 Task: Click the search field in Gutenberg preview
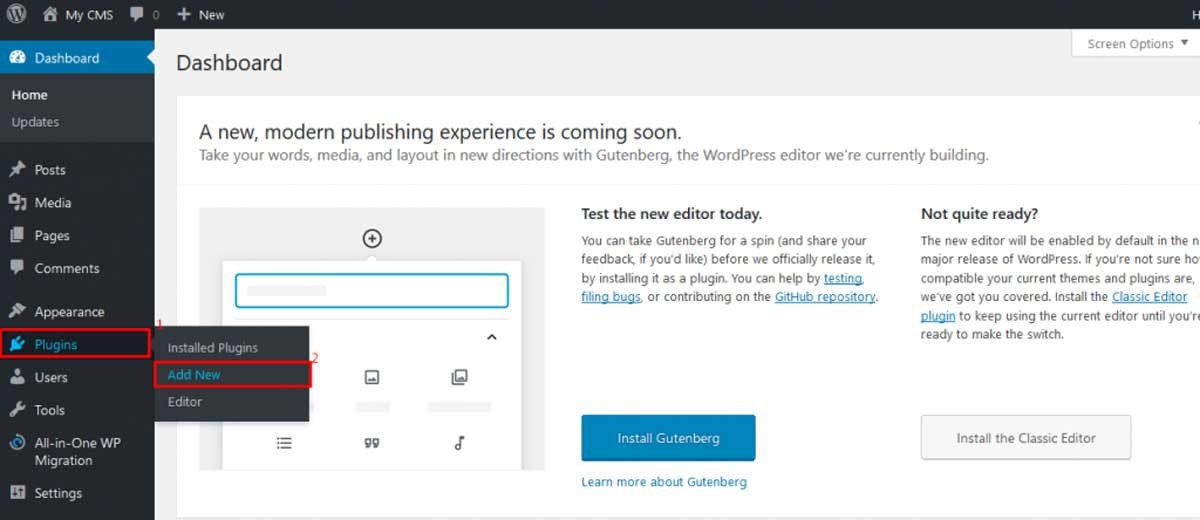(372, 291)
